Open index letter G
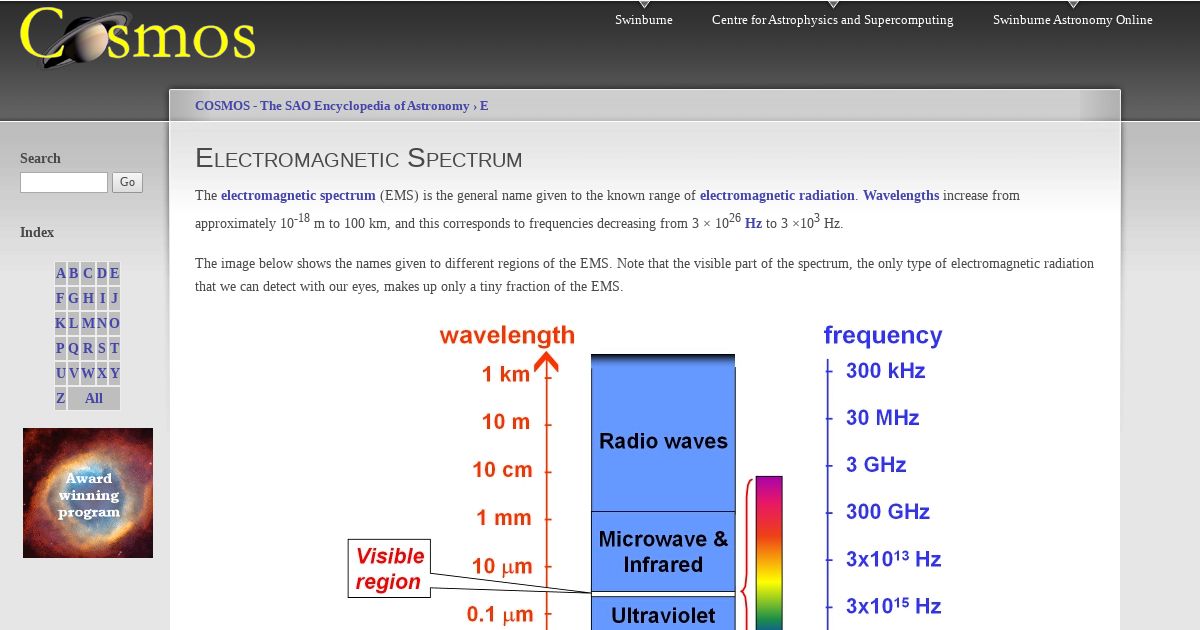The height and width of the screenshot is (630, 1200). (74, 298)
